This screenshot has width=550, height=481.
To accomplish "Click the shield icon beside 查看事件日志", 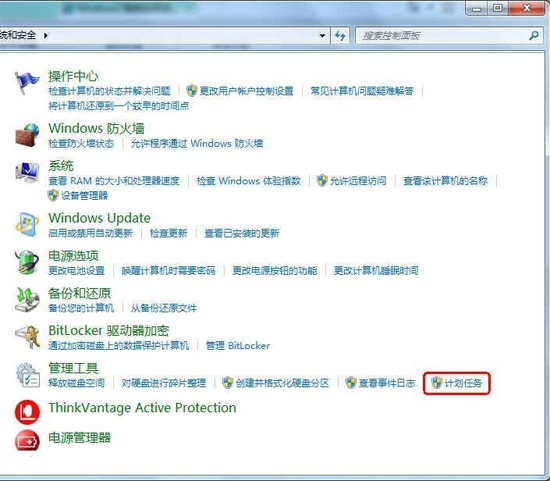I will tap(351, 382).
